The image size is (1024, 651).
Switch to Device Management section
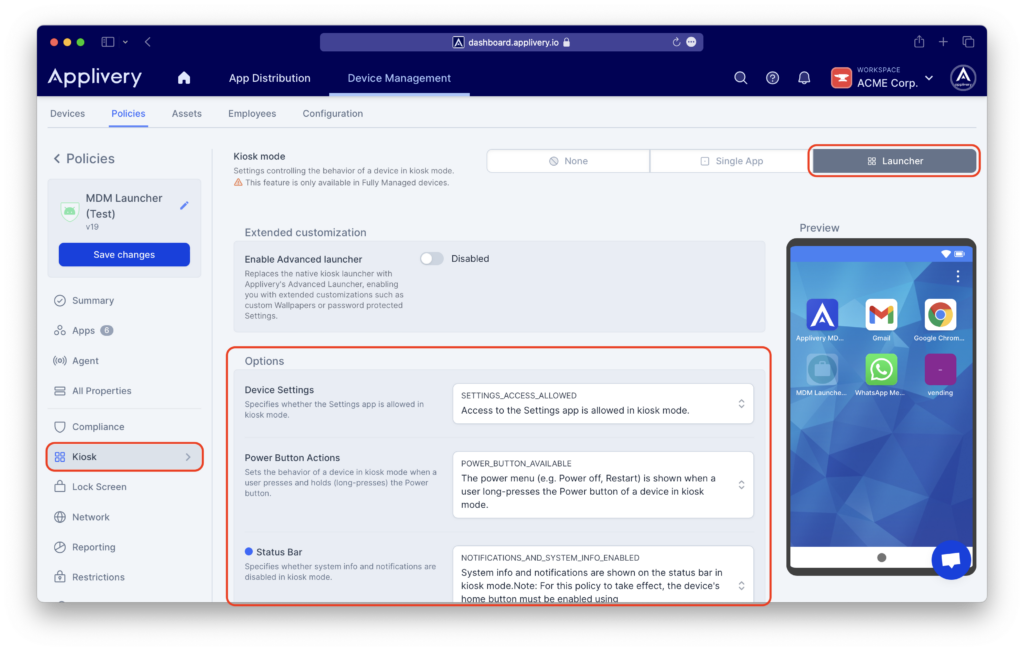[x=399, y=78]
